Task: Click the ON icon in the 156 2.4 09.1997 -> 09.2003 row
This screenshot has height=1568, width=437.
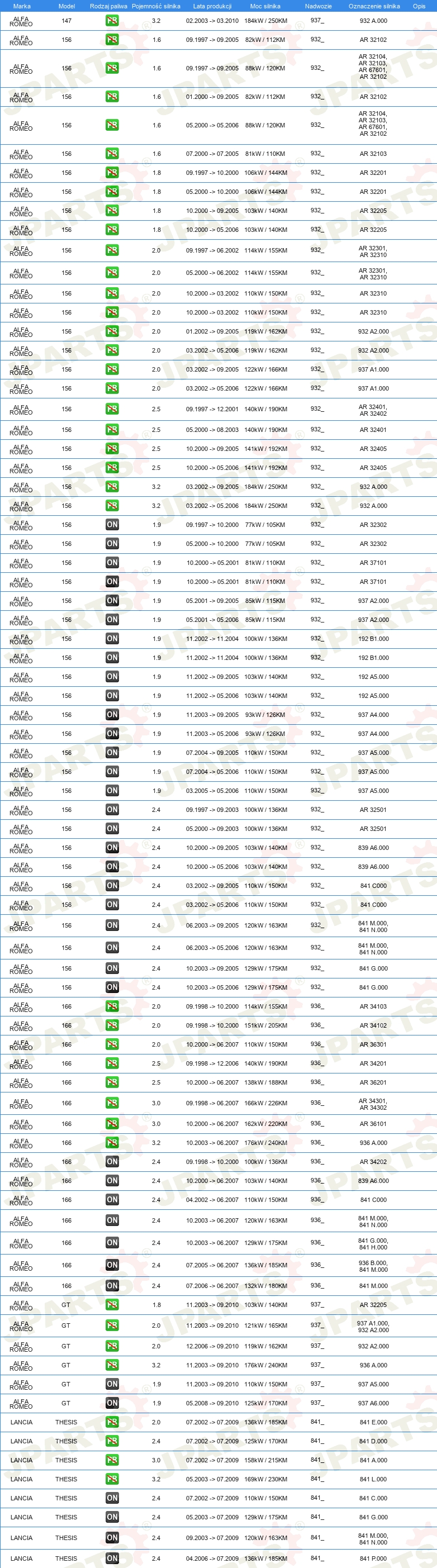Action: 112,810
